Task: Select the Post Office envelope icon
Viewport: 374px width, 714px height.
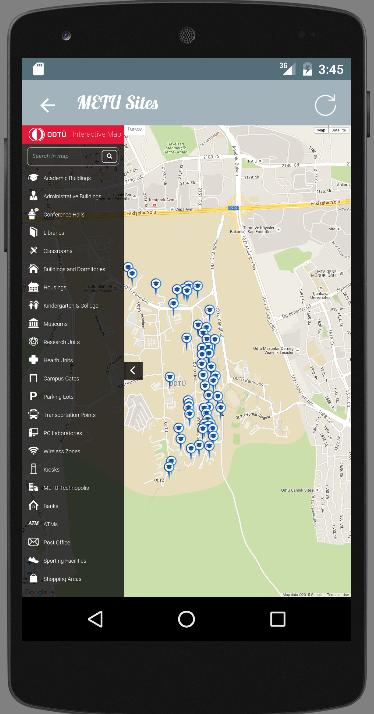Action: [33, 542]
